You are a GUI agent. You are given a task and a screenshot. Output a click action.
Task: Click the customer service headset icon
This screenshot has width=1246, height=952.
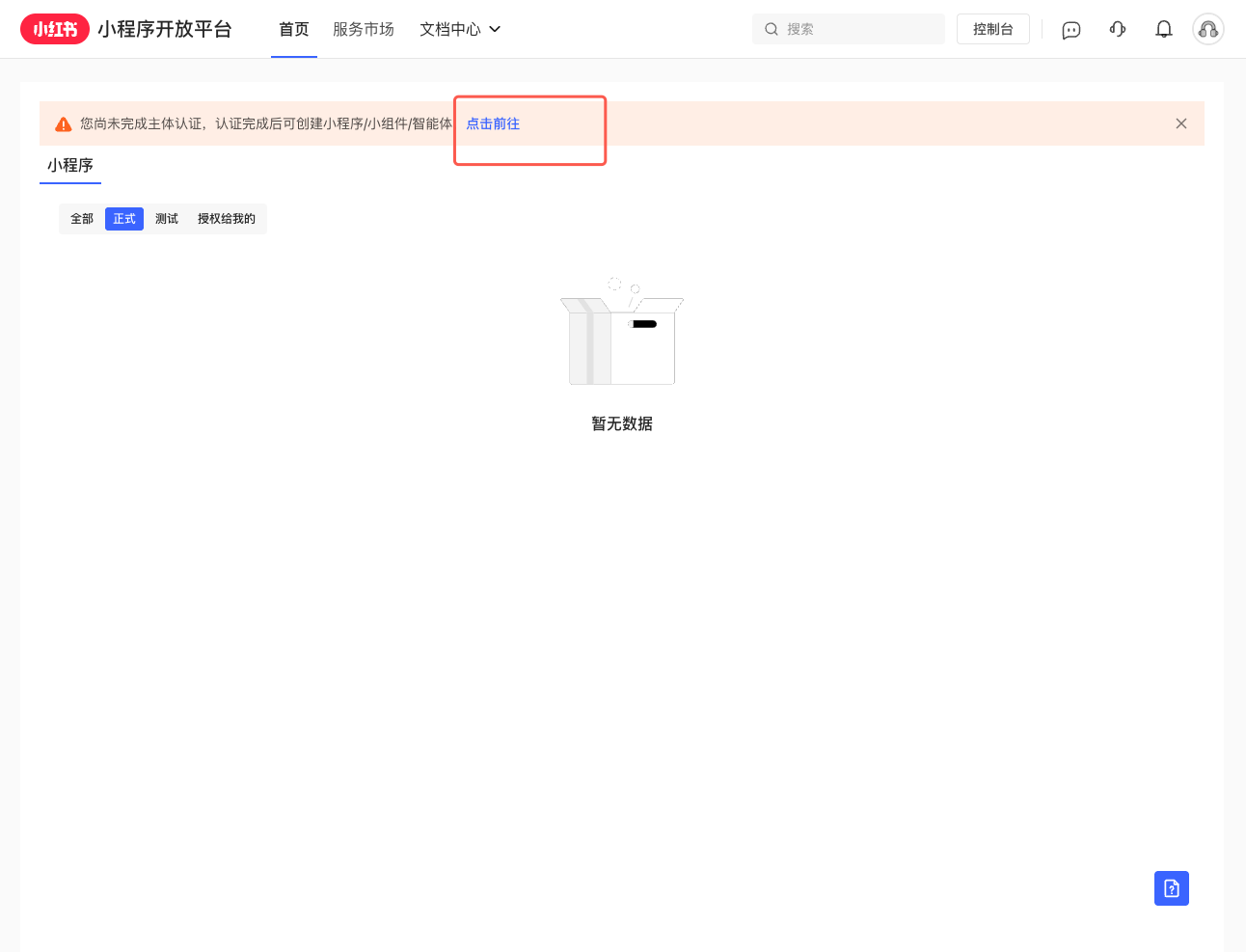[1118, 29]
